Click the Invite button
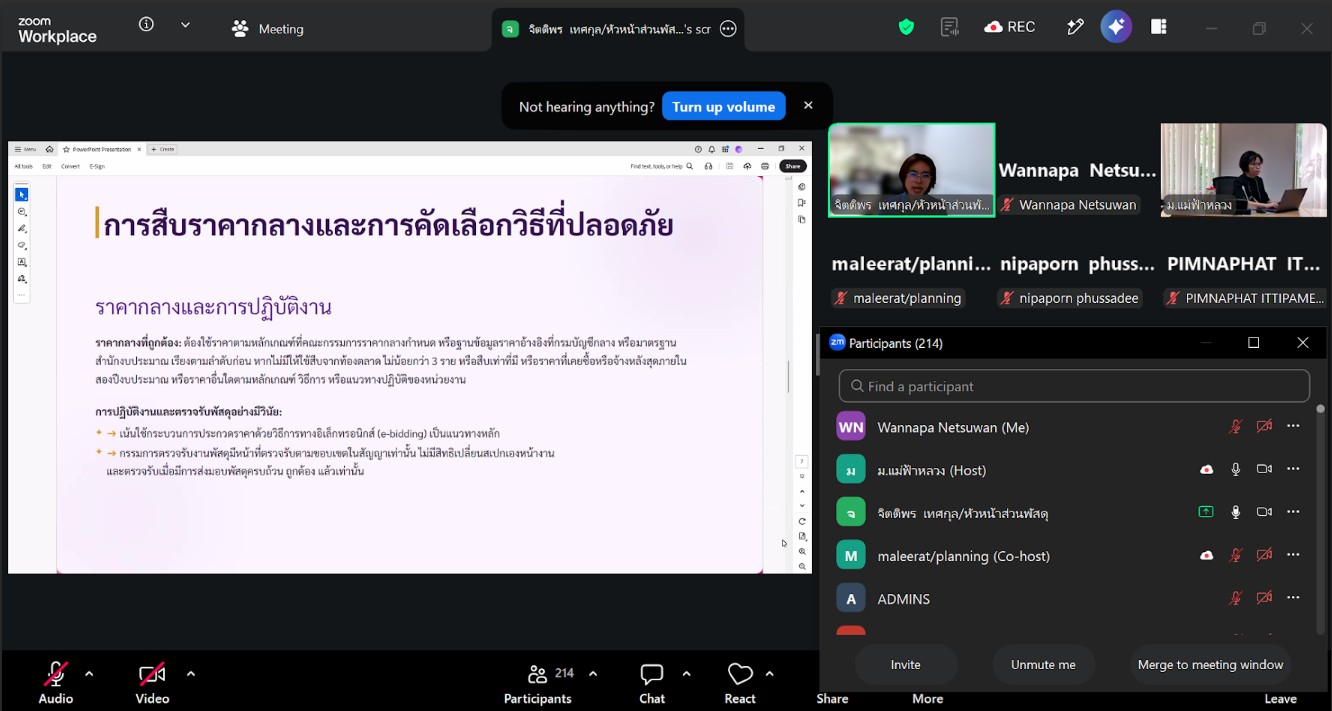 pyautogui.click(x=905, y=664)
